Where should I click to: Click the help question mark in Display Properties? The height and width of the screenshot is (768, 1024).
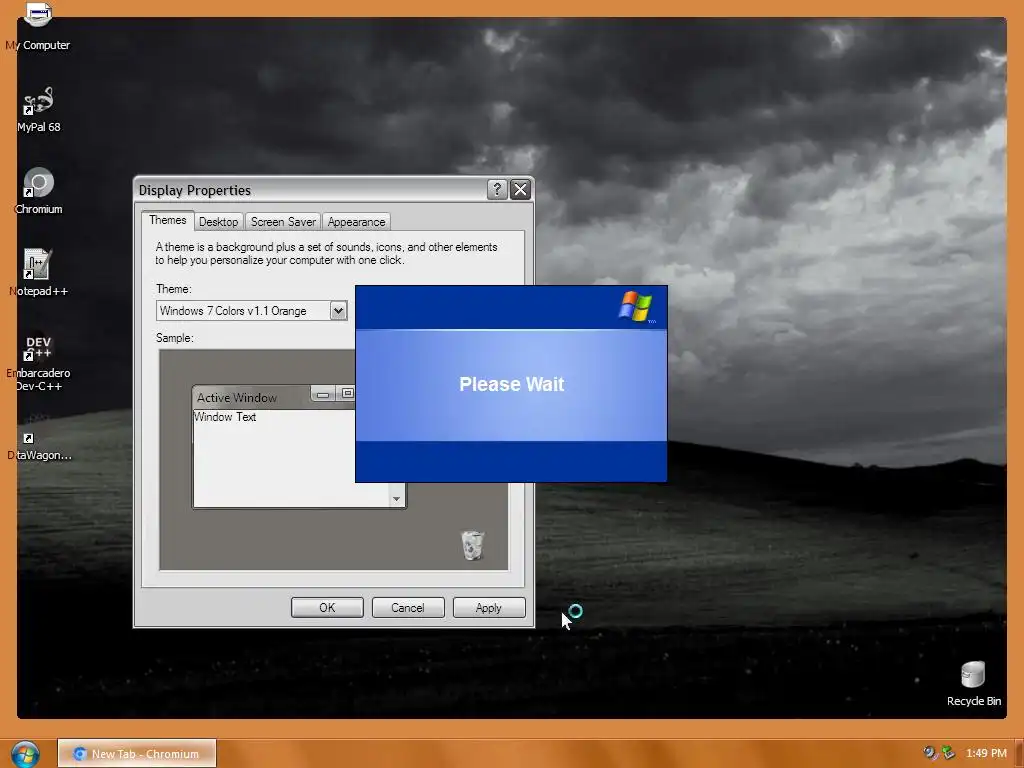click(497, 189)
